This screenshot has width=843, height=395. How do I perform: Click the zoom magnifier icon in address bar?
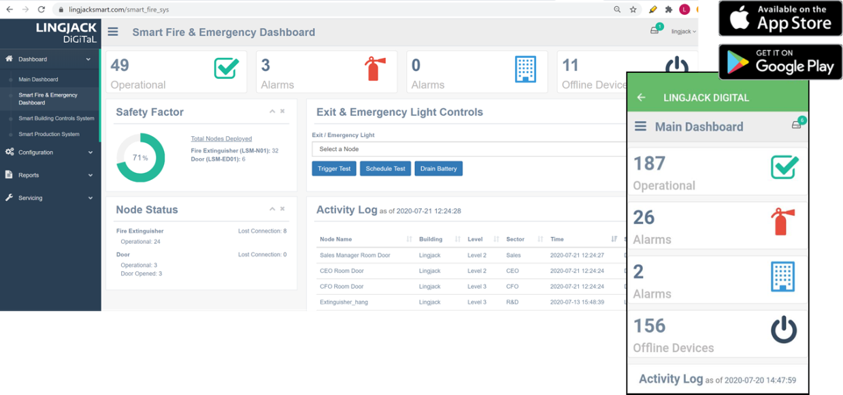(x=617, y=10)
